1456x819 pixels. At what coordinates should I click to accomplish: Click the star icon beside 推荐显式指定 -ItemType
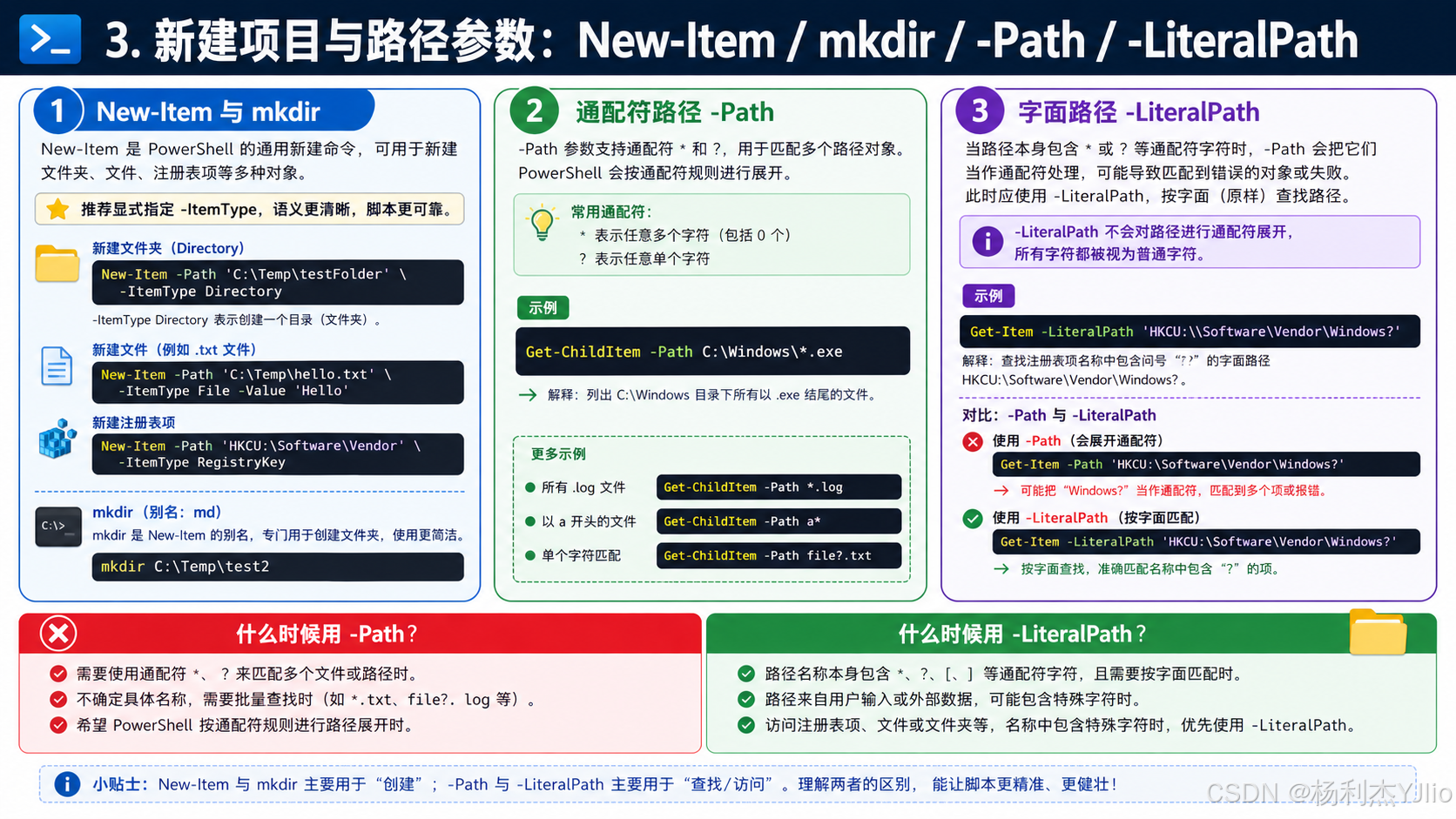[x=57, y=209]
